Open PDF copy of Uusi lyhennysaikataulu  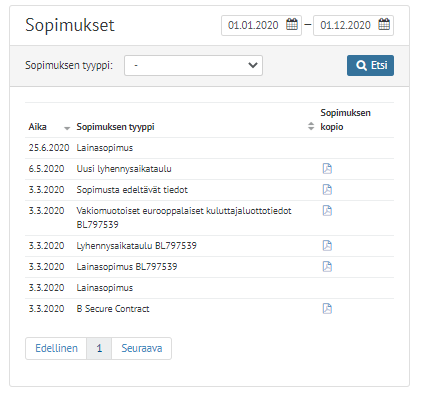click(x=327, y=169)
